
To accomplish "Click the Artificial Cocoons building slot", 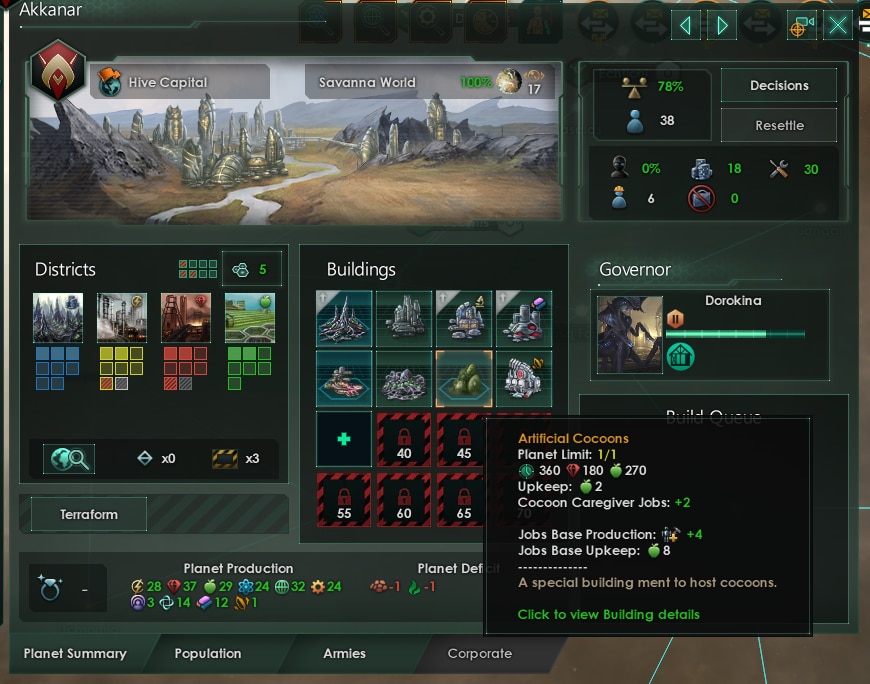I will point(464,378).
